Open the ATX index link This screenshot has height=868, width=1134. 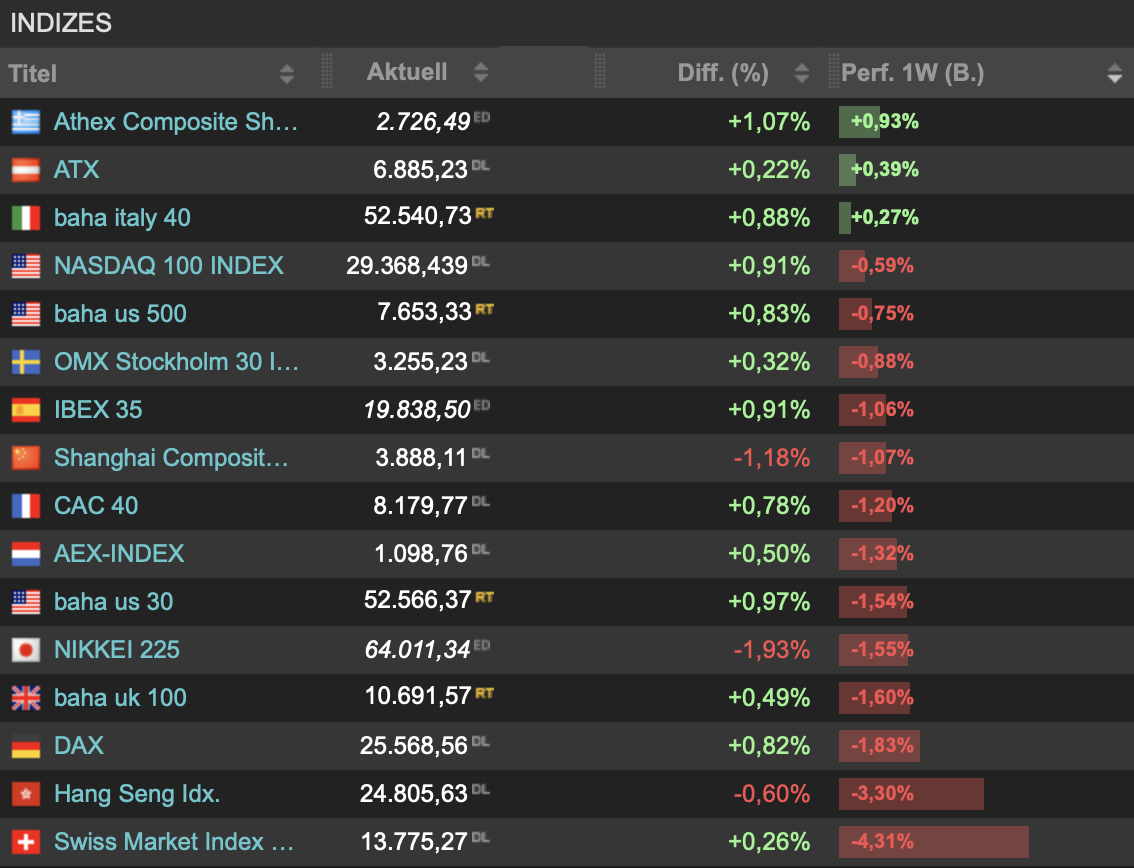(77, 170)
